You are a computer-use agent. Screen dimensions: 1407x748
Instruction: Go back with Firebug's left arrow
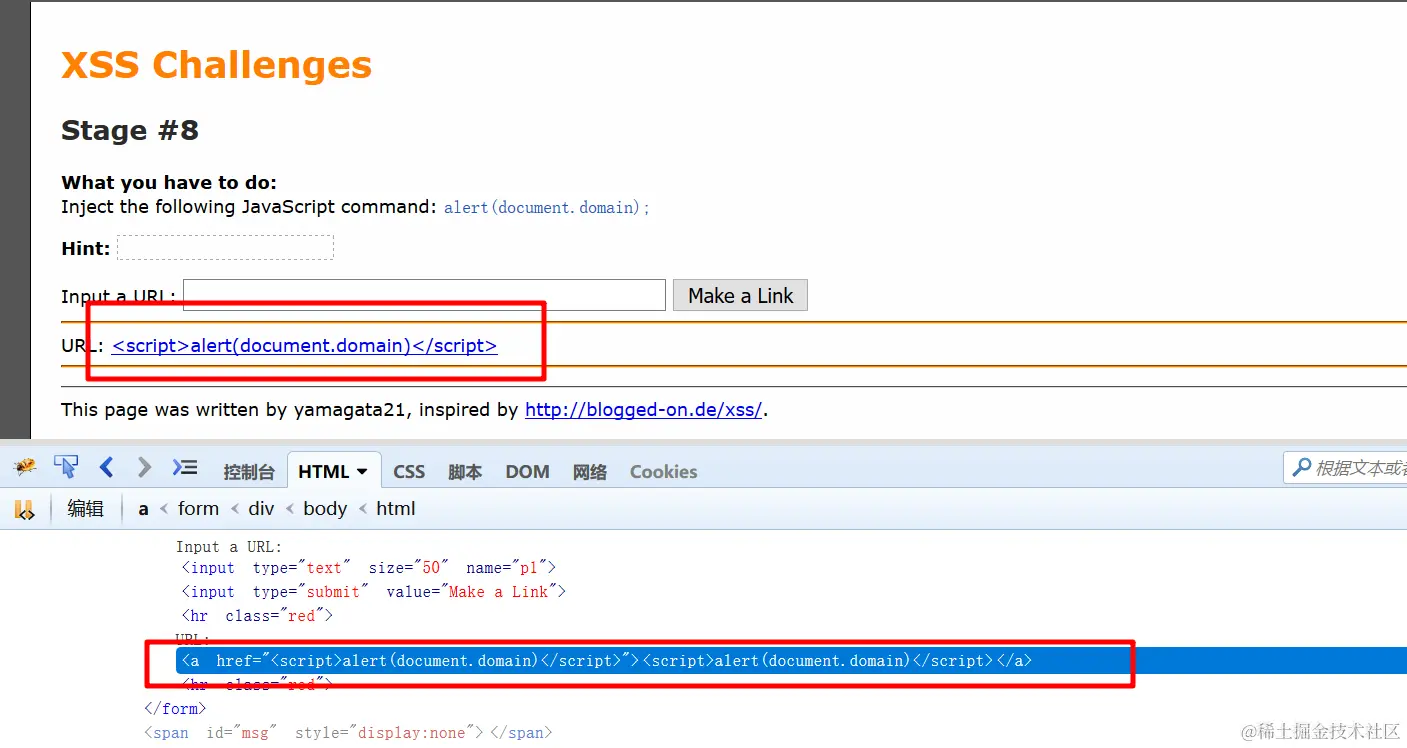[107, 467]
